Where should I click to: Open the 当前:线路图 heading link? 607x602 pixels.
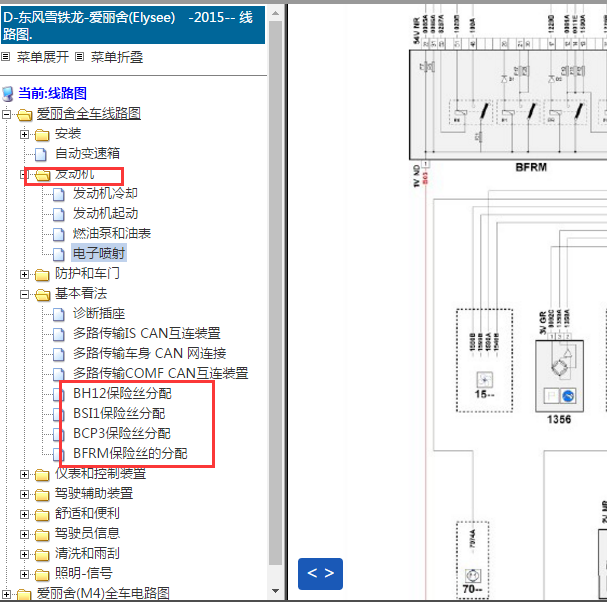[x=52, y=93]
